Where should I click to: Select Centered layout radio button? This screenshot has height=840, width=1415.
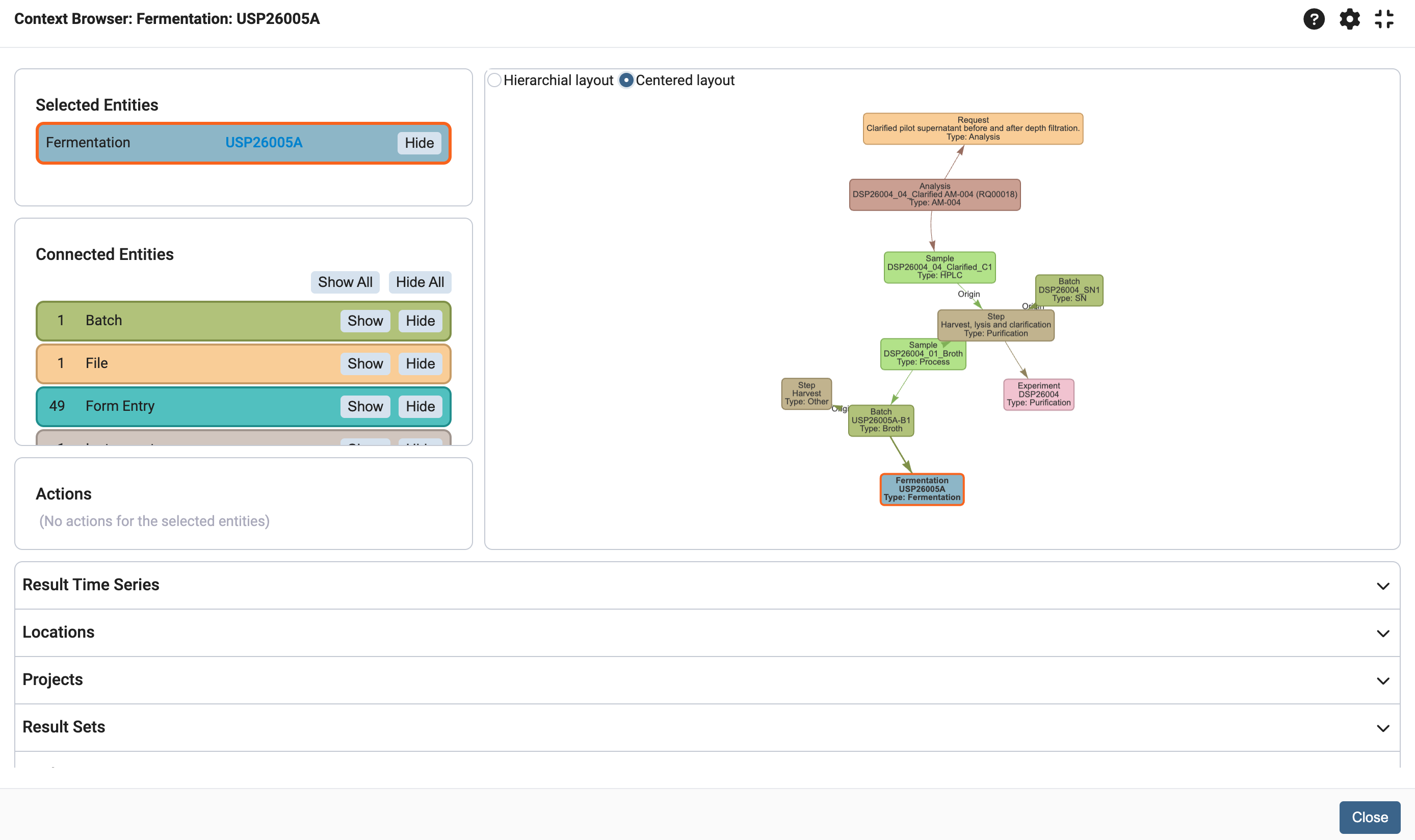pos(626,81)
